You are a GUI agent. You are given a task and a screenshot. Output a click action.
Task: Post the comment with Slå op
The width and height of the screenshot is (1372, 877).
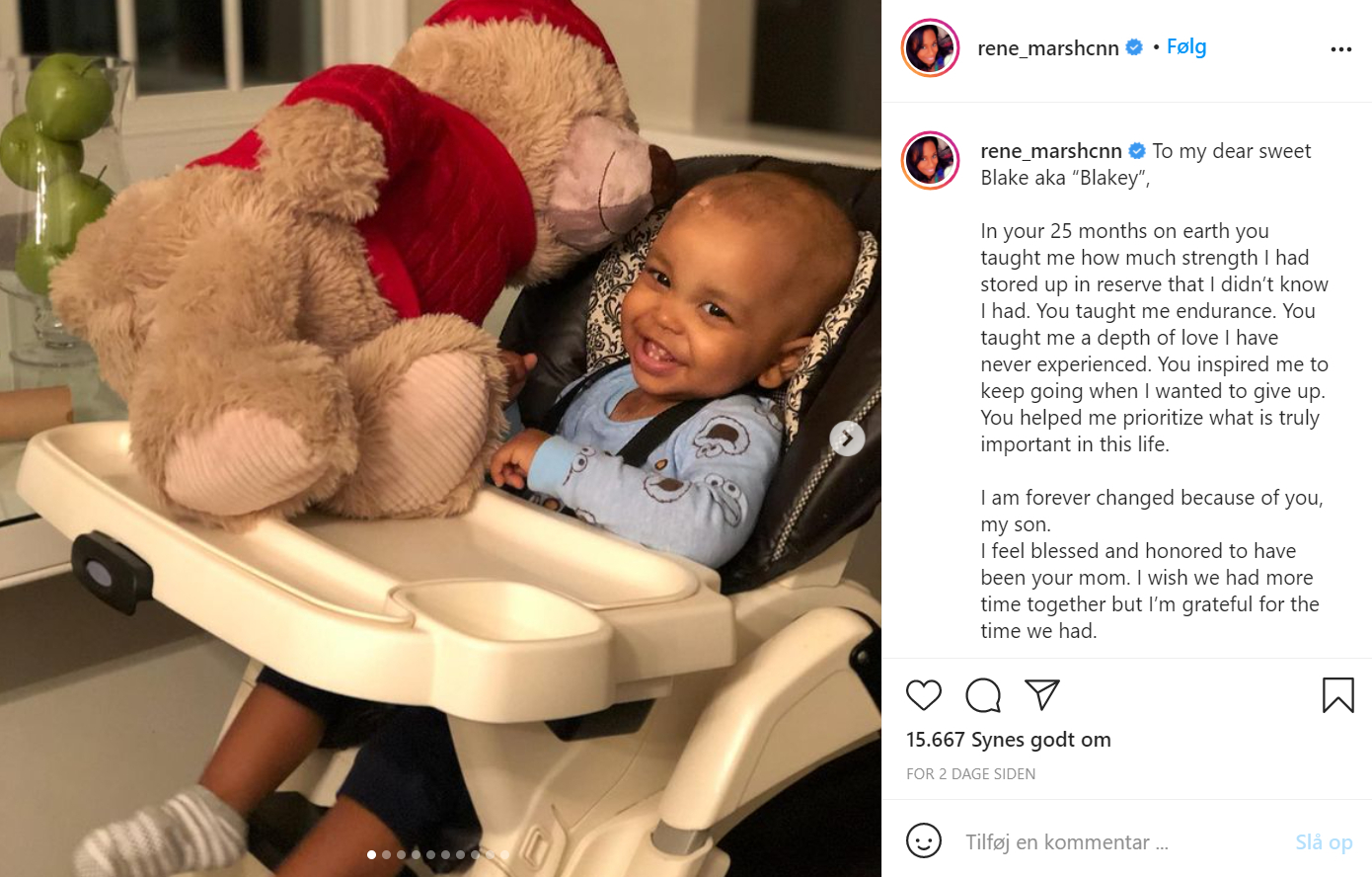(x=1324, y=842)
